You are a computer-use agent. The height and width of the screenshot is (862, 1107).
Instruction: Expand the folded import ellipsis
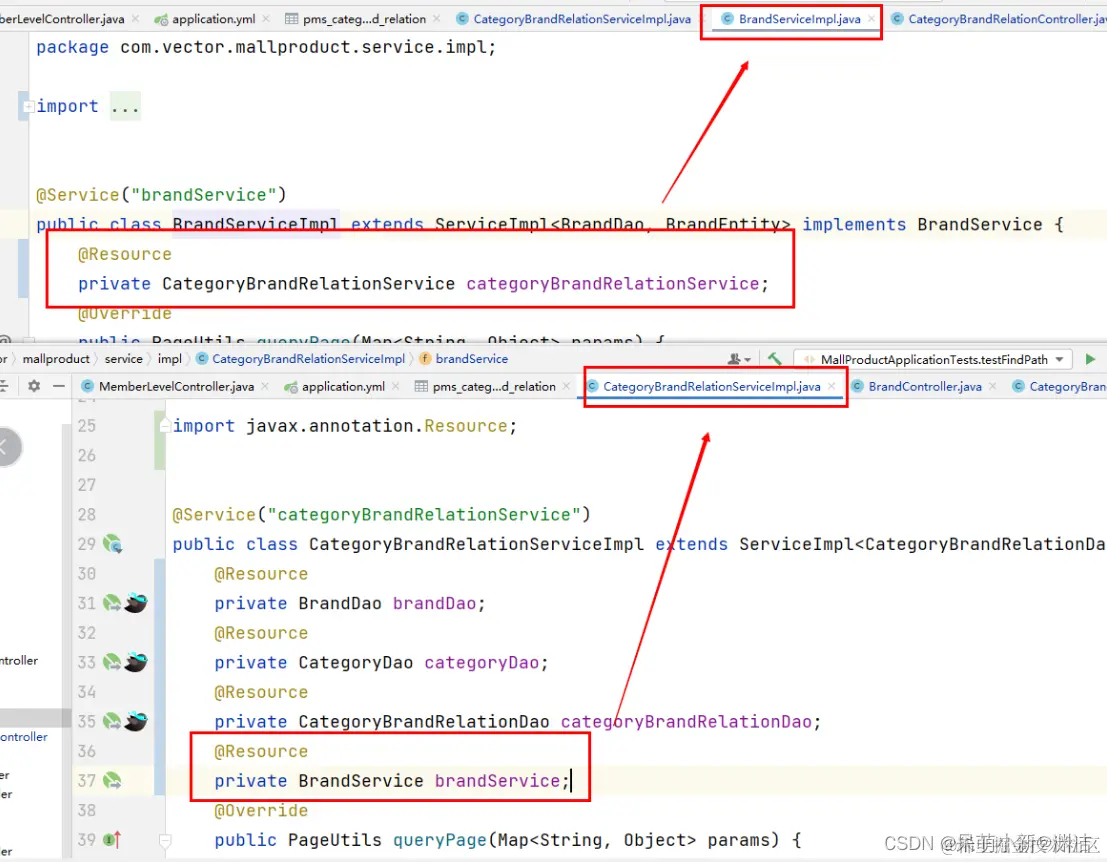125,107
